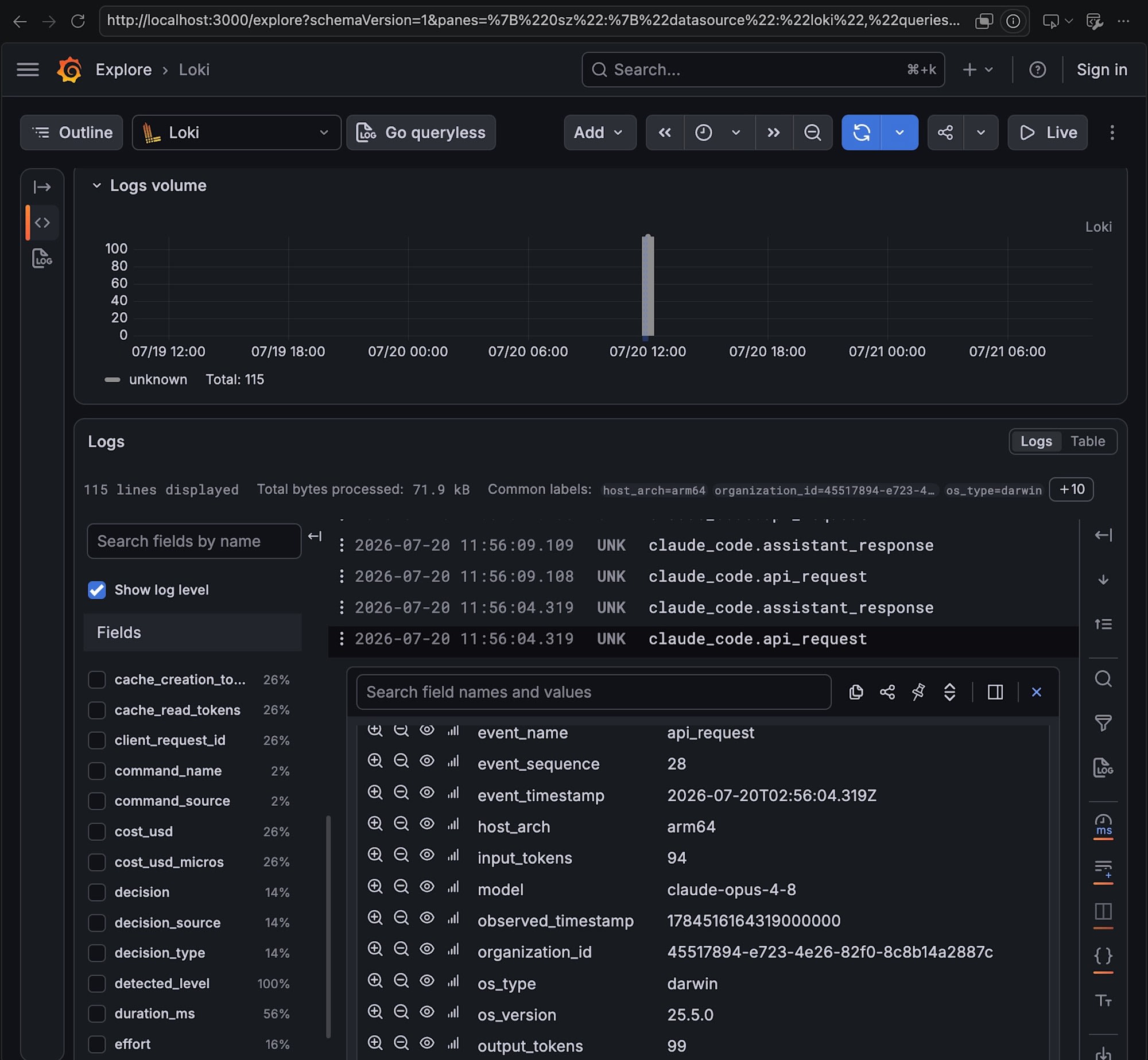Start Live tailing

1048,133
